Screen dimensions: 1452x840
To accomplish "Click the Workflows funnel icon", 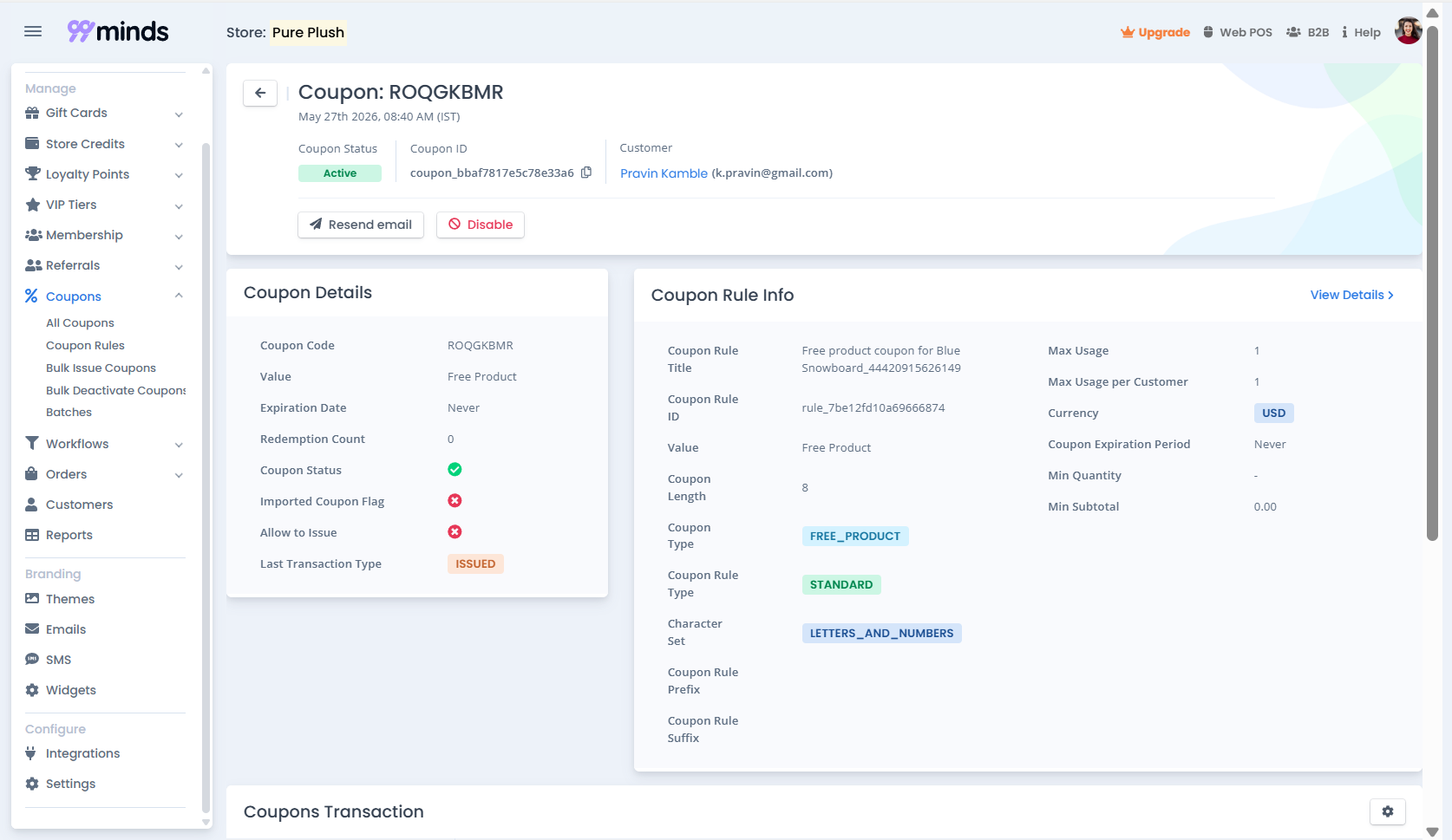I will point(32,443).
